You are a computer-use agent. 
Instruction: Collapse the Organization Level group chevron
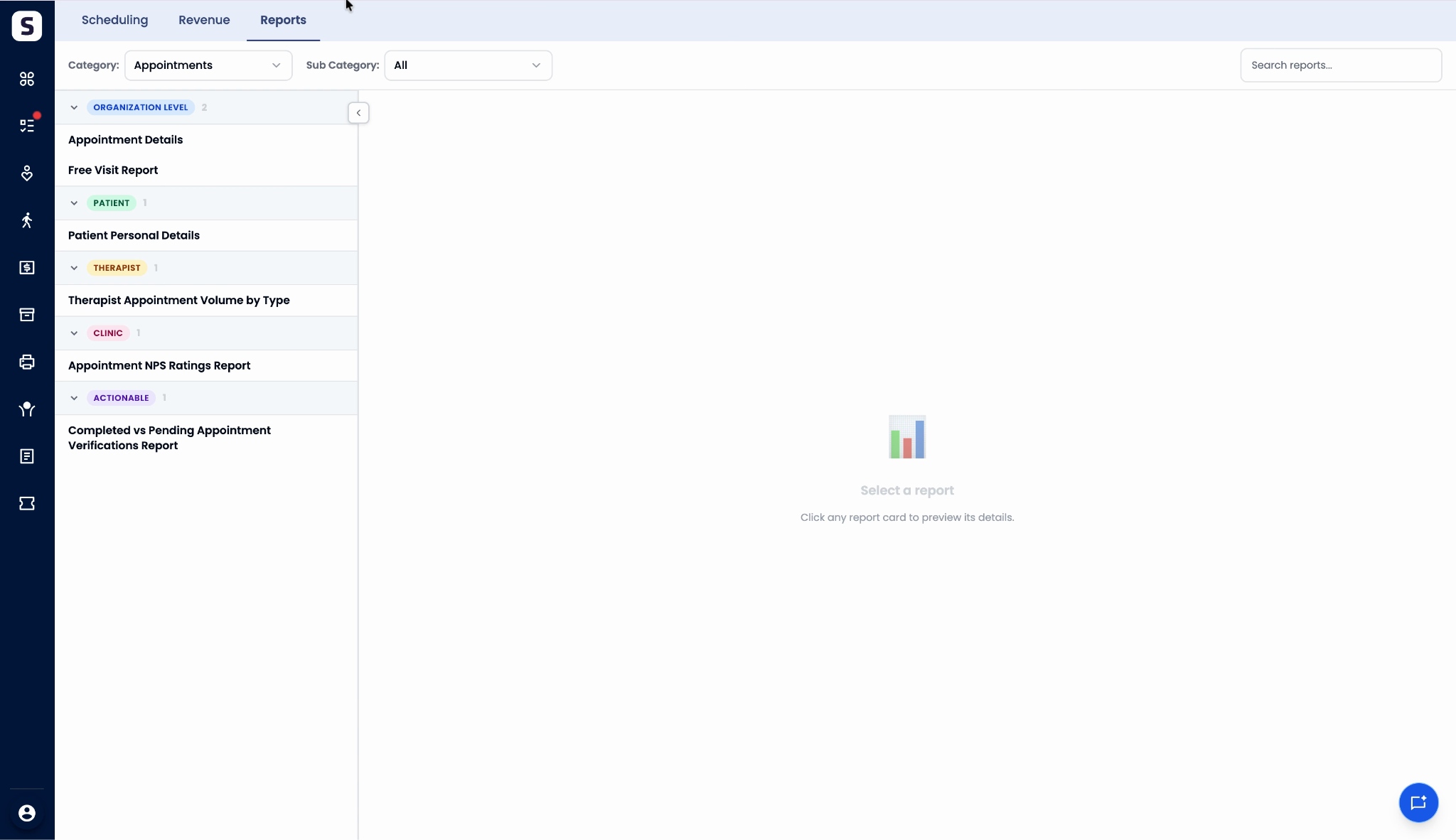[74, 107]
